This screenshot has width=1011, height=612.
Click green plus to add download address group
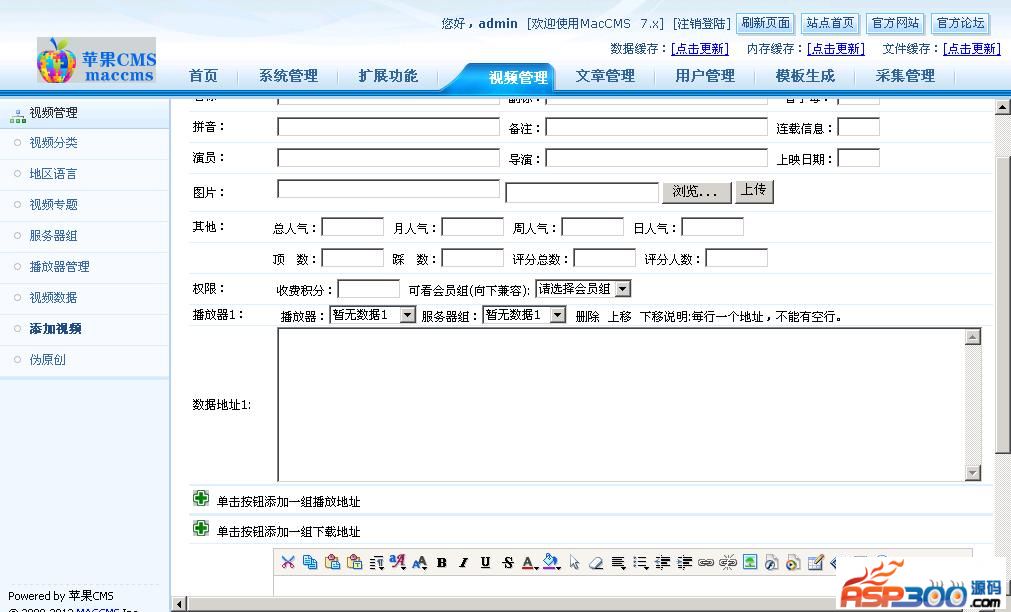point(201,529)
